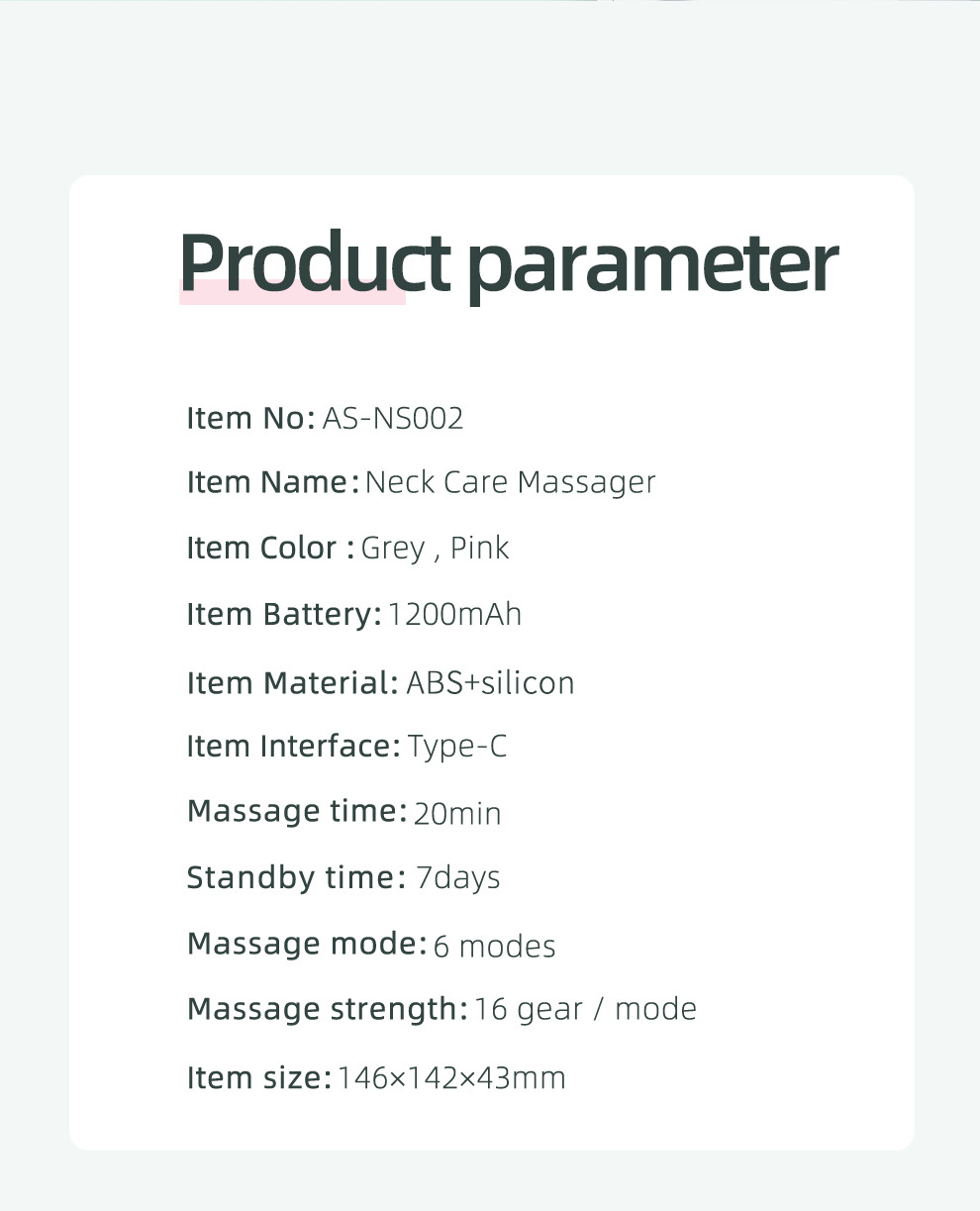980x1211 pixels.
Task: Click the "Massage time:" label
Action: coord(297,812)
